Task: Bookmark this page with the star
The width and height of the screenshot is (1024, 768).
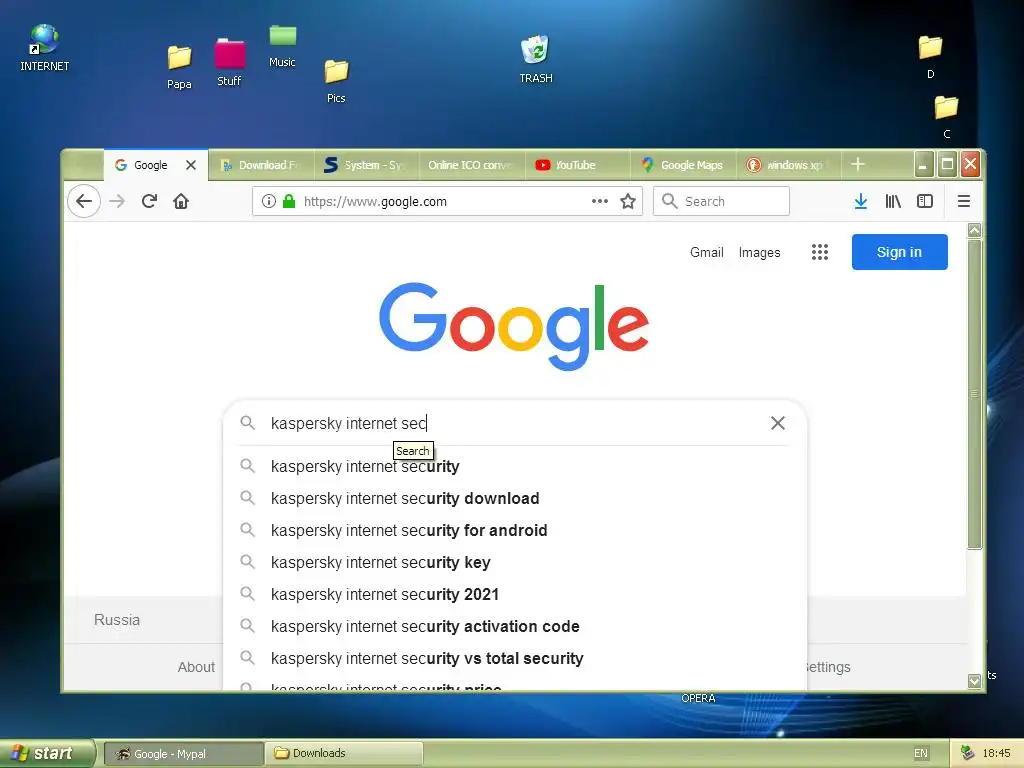Action: pos(628,201)
